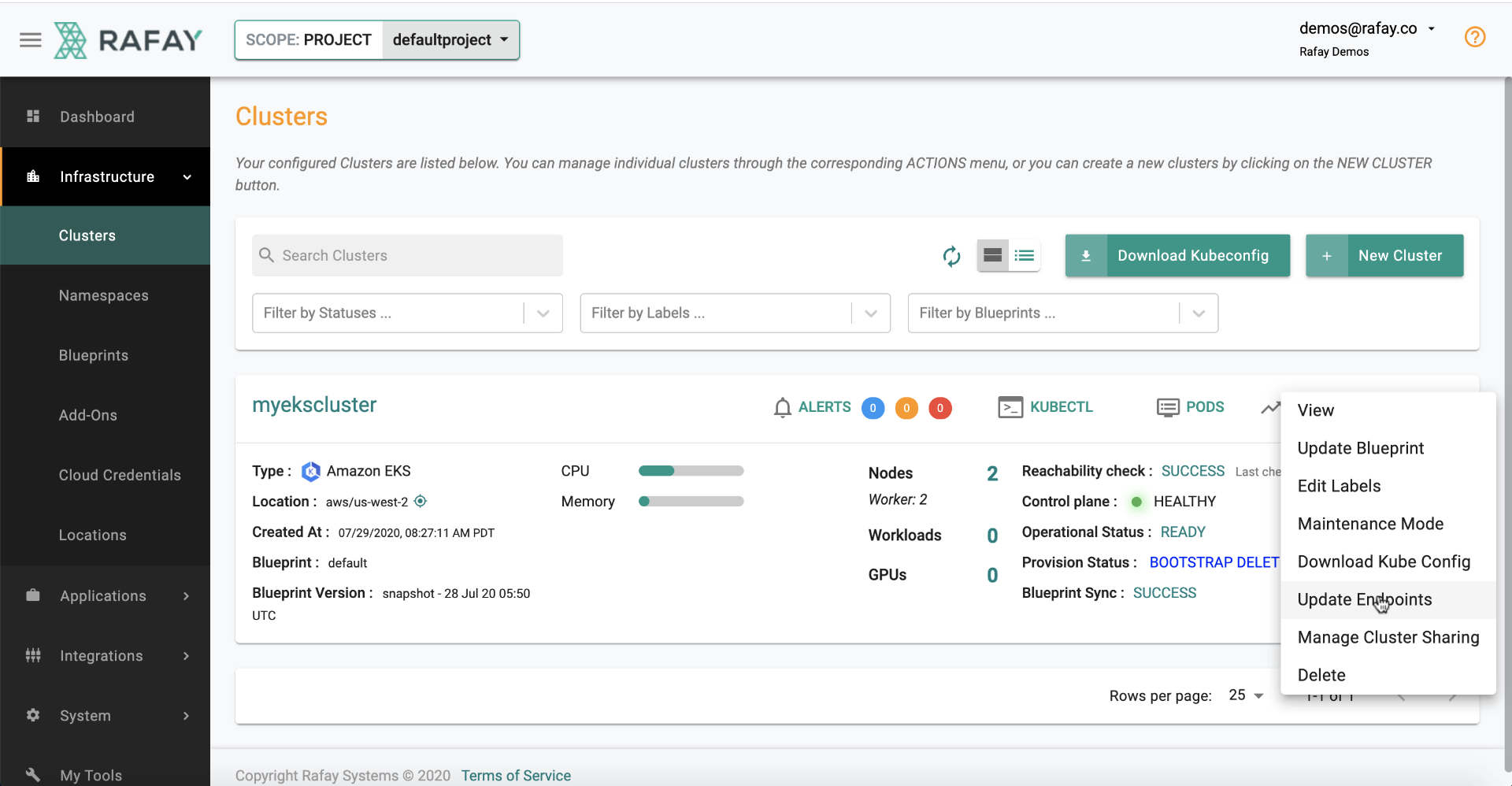Screen dimensions: 1512x786
Task: Select Download Kube Config menu item
Action: point(1388,562)
